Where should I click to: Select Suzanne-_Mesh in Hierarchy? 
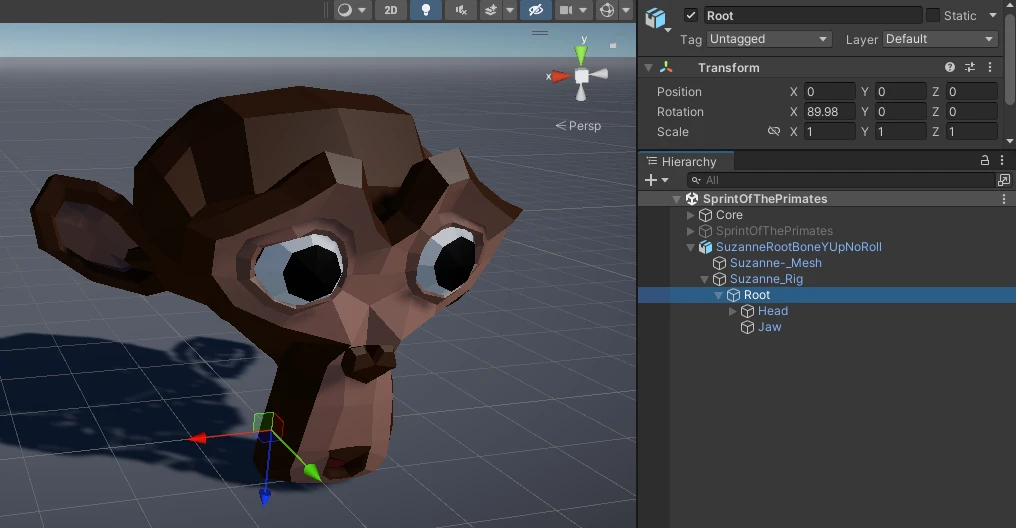pyautogui.click(x=776, y=263)
